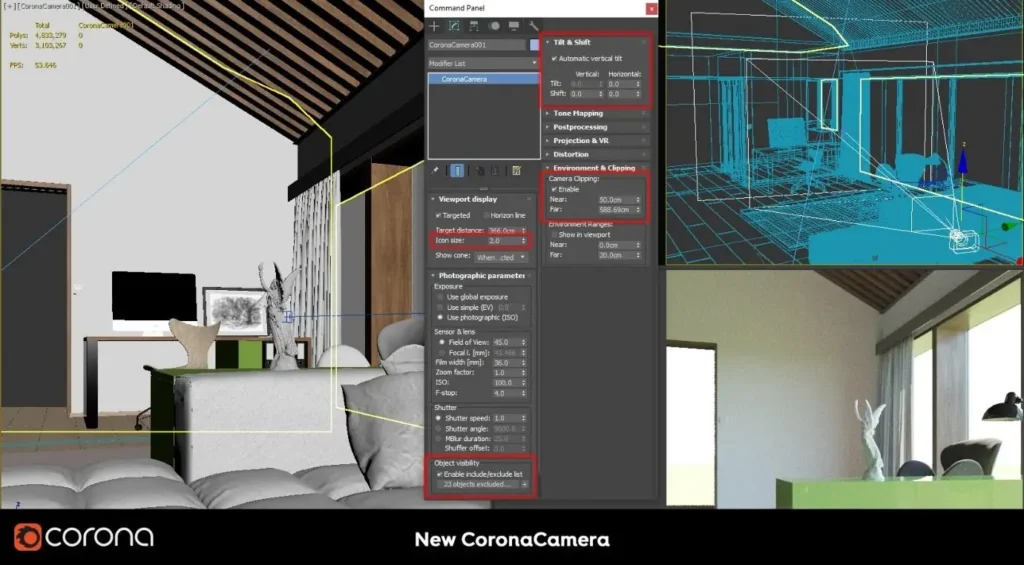
Task: Open the Modifier List dropdown
Action: 483,63
